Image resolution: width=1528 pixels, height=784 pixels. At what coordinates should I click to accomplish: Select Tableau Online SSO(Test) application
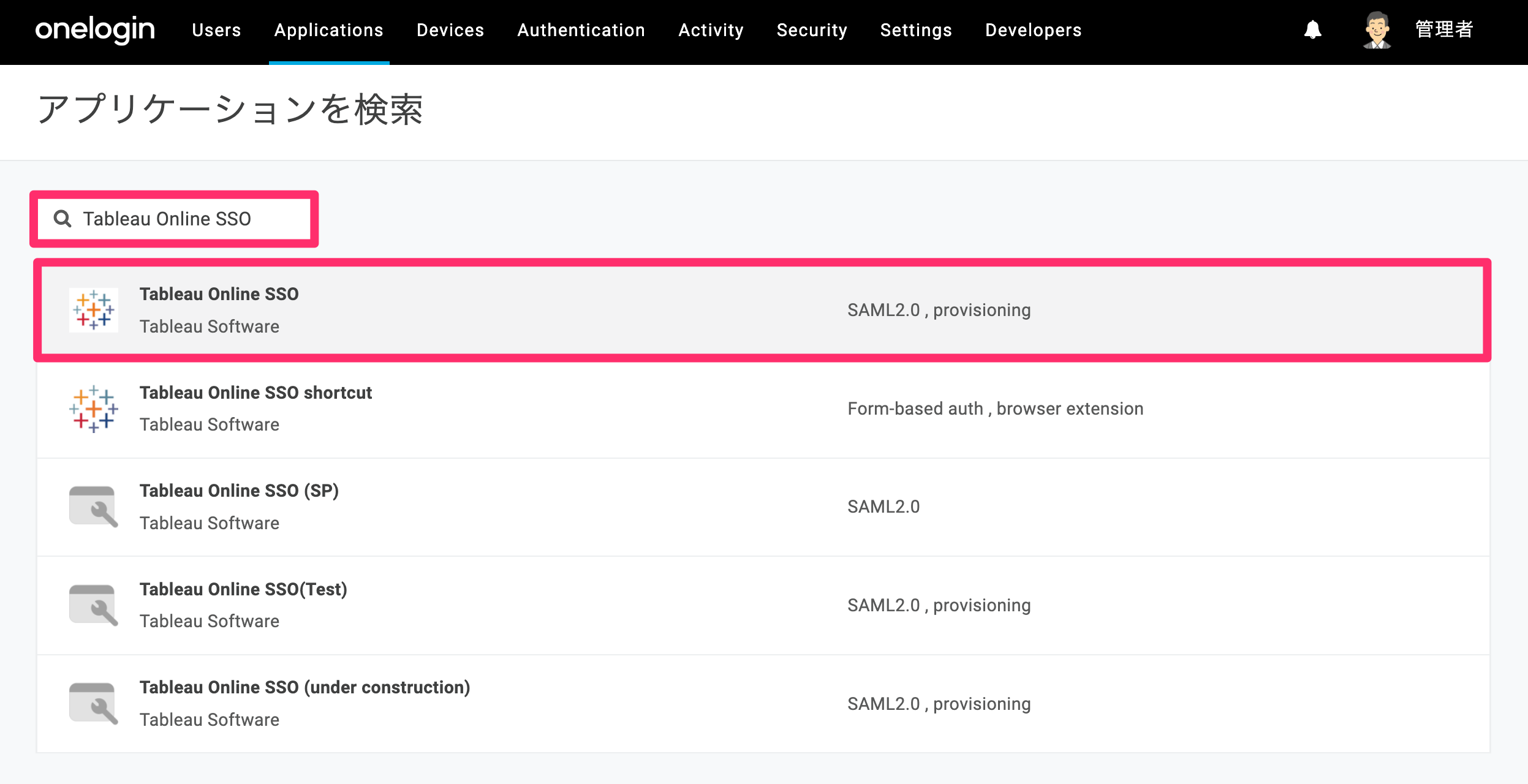763,605
